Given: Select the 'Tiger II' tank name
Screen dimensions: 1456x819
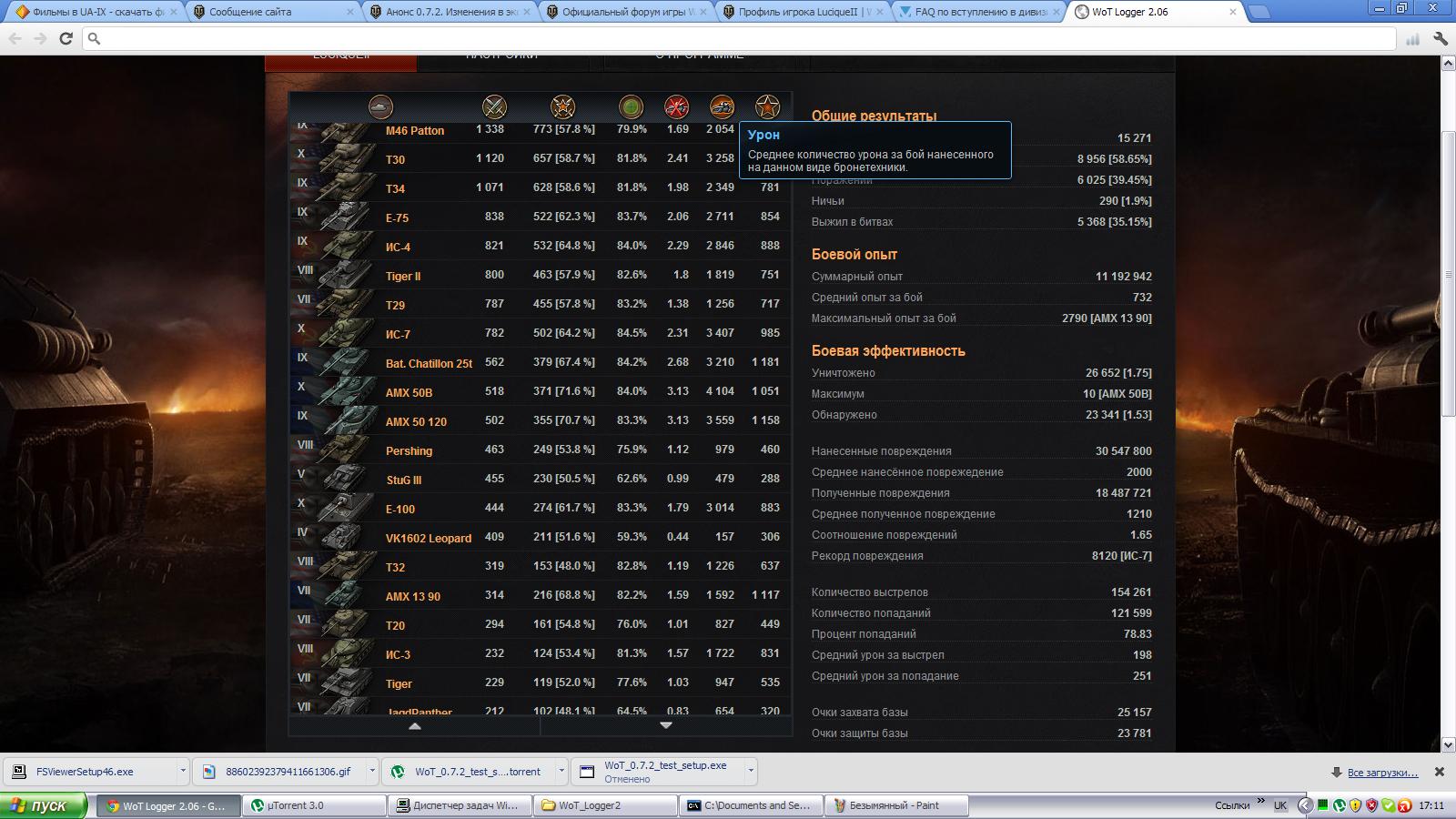Looking at the screenshot, I should (x=403, y=276).
